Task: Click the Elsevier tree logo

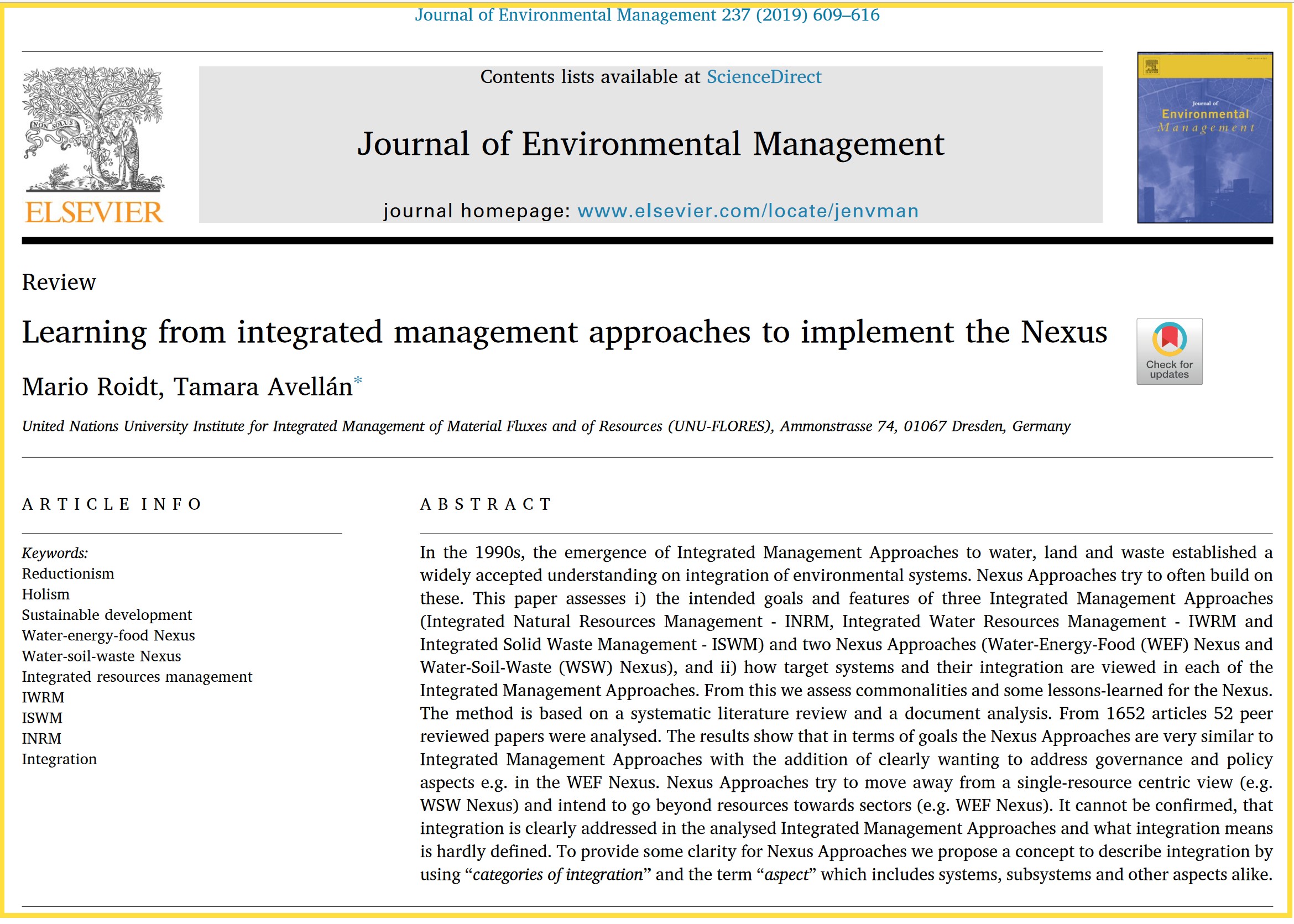Action: tap(93, 129)
